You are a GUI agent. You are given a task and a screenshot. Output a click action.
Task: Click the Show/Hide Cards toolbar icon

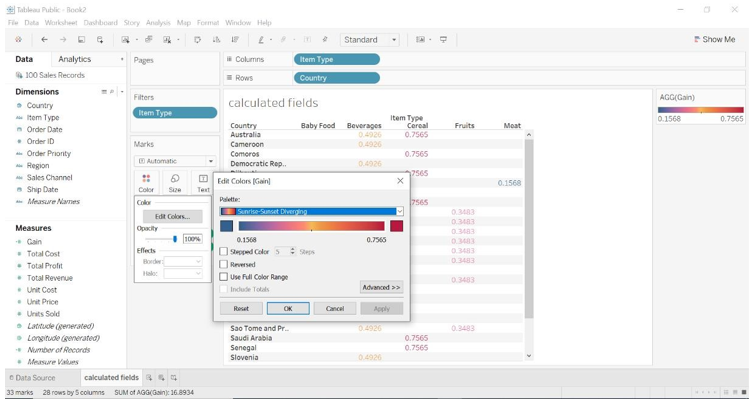click(x=420, y=40)
